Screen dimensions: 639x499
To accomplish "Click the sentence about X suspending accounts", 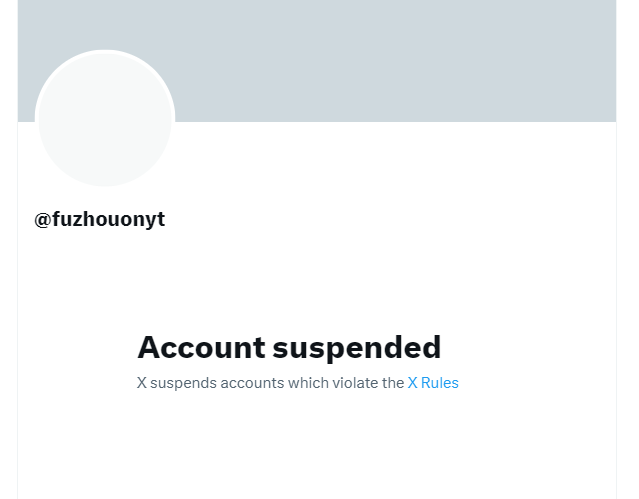I will pyautogui.click(x=270, y=382).
